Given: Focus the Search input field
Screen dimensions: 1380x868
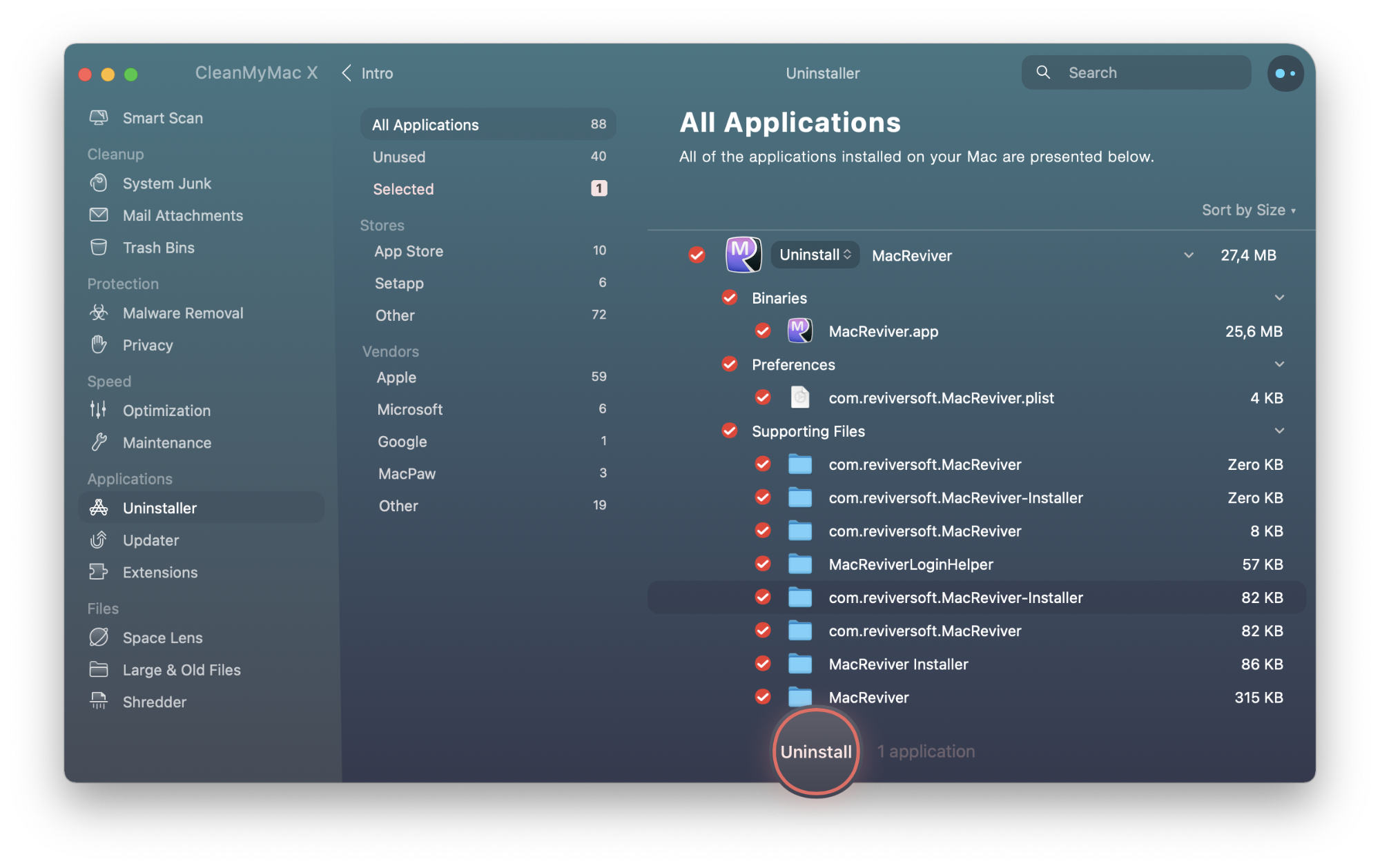Looking at the screenshot, I should [1136, 72].
